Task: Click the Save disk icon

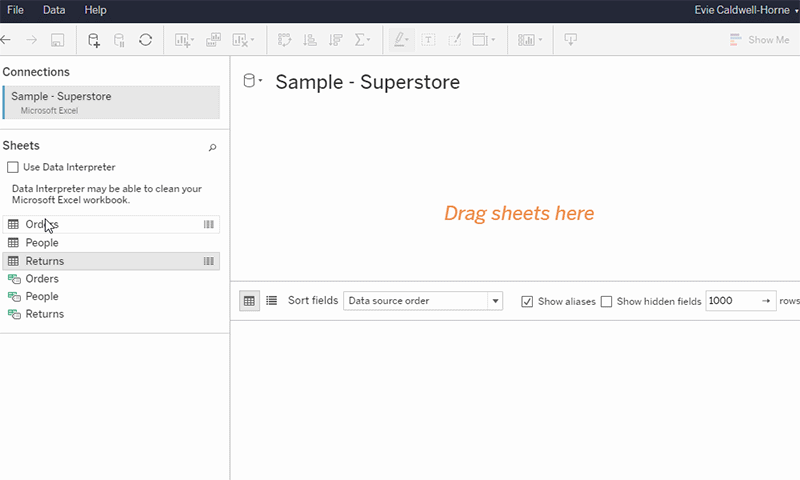Action: (57, 40)
